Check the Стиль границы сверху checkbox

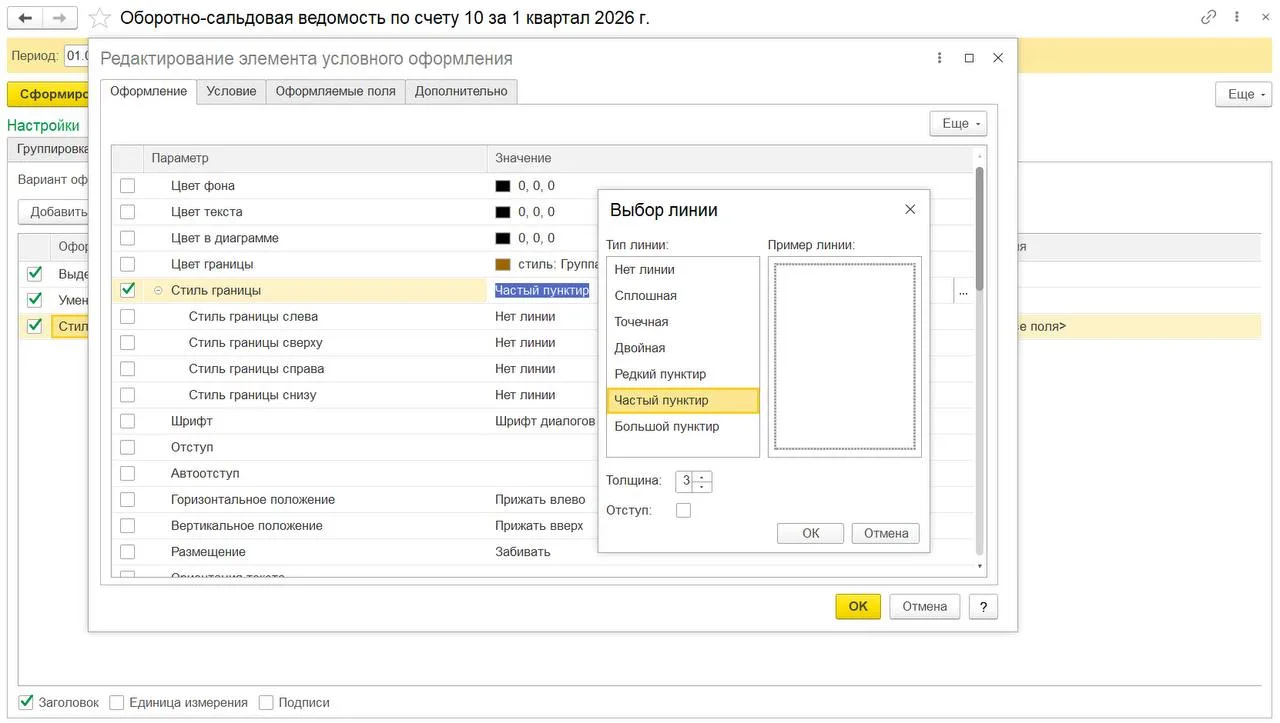point(127,342)
